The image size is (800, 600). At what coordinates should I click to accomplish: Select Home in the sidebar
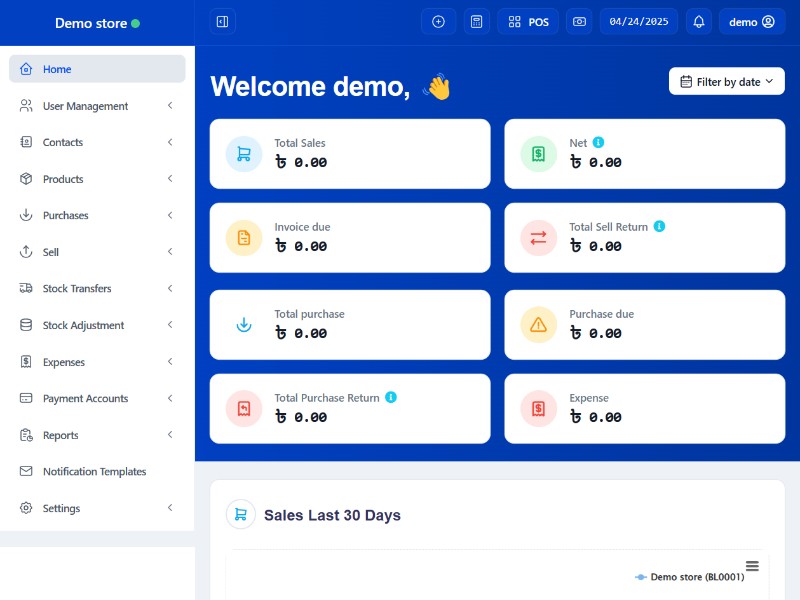coord(97,69)
